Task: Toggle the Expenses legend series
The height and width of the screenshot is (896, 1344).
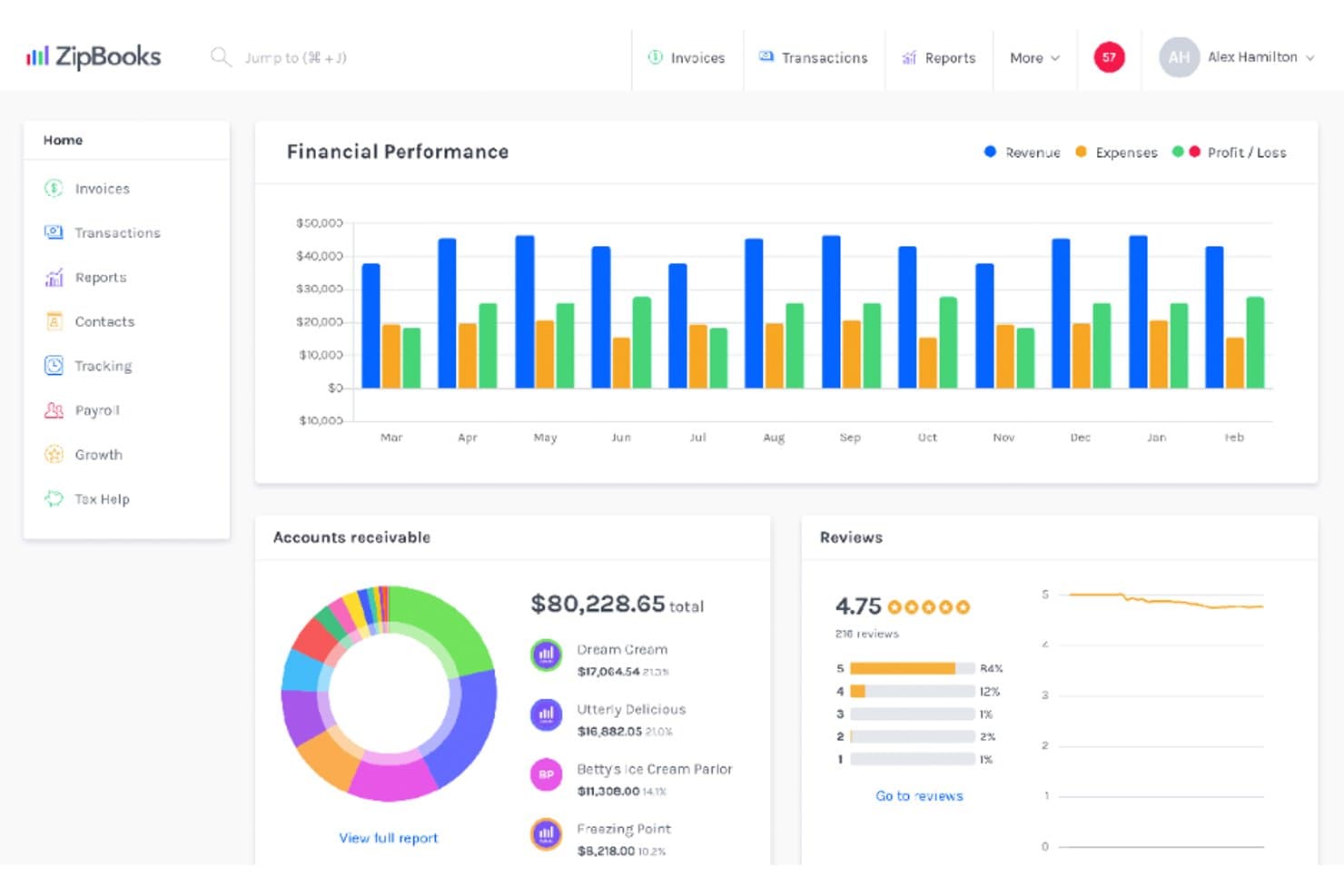Action: 1116,153
